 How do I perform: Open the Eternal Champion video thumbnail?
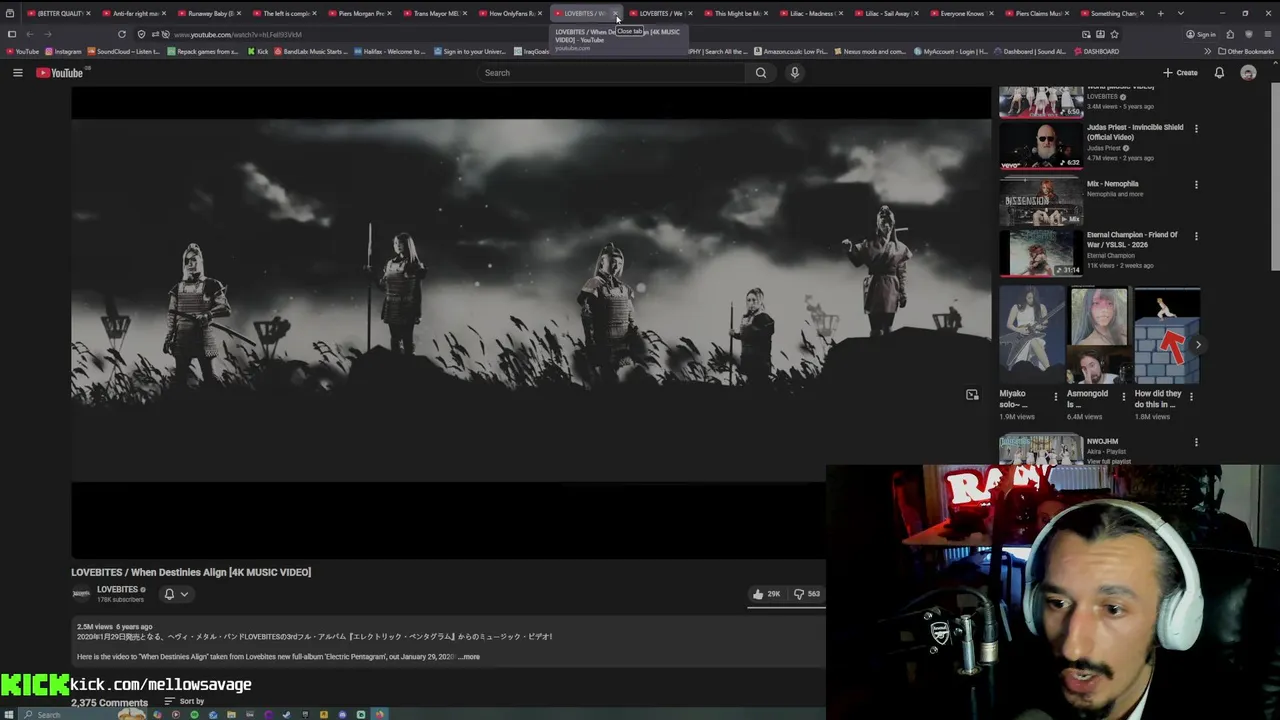1041,253
